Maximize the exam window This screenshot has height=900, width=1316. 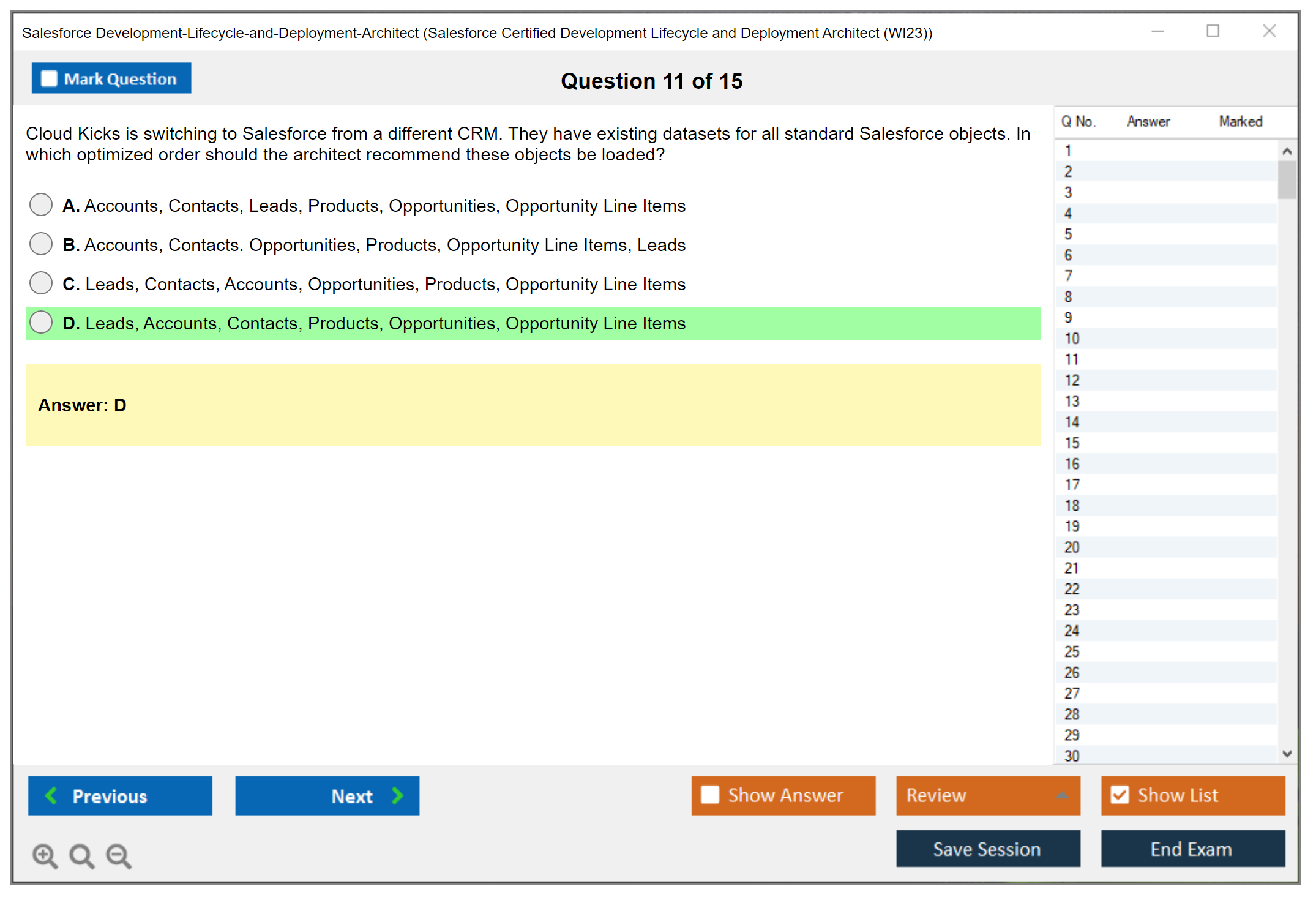click(1213, 31)
